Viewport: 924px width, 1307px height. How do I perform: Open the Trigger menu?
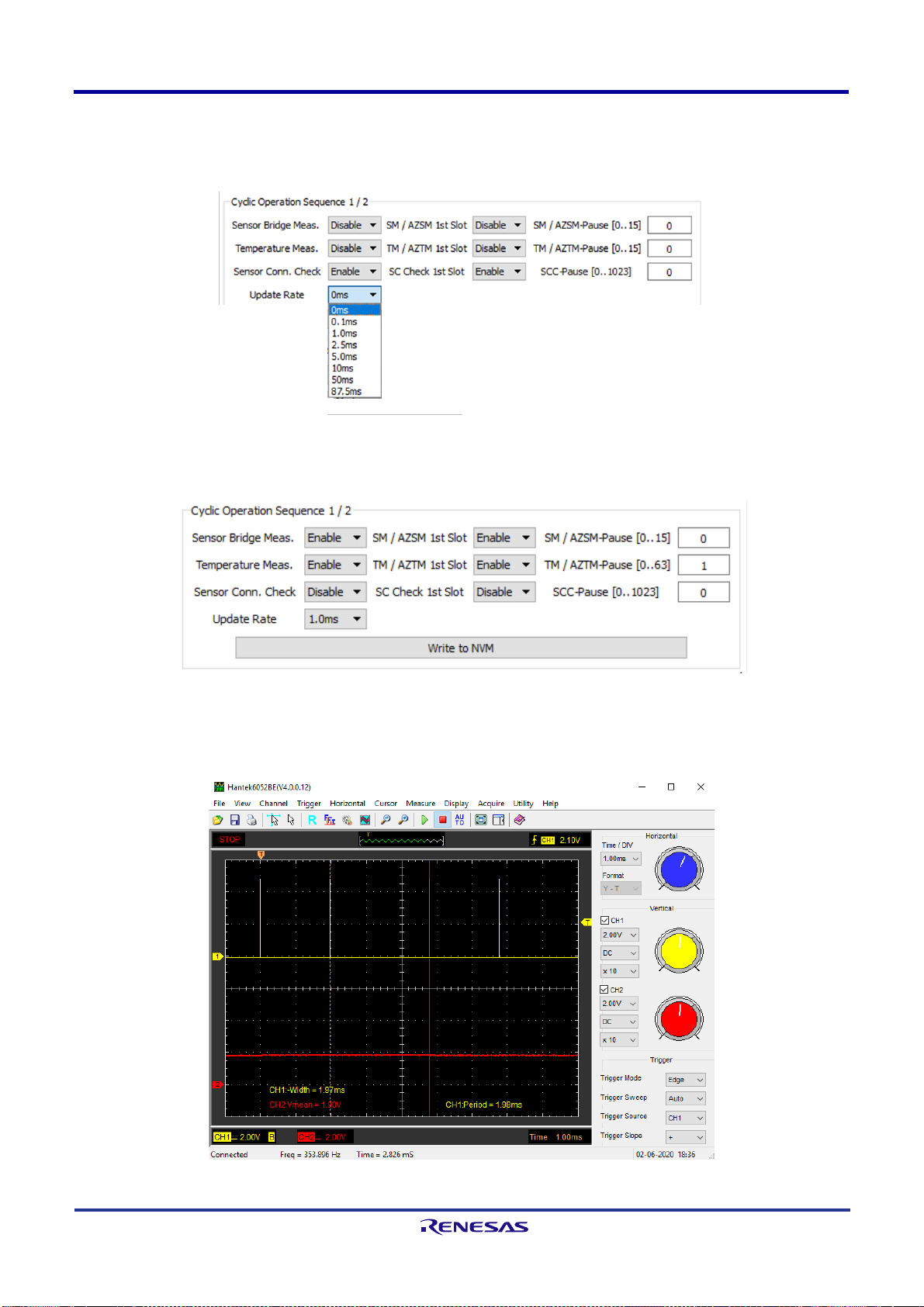pos(309,804)
